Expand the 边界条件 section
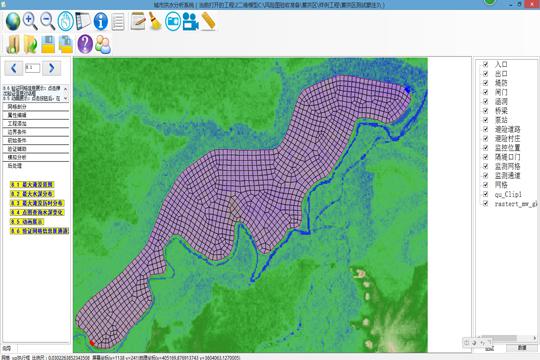540x360 pixels. click(36, 132)
